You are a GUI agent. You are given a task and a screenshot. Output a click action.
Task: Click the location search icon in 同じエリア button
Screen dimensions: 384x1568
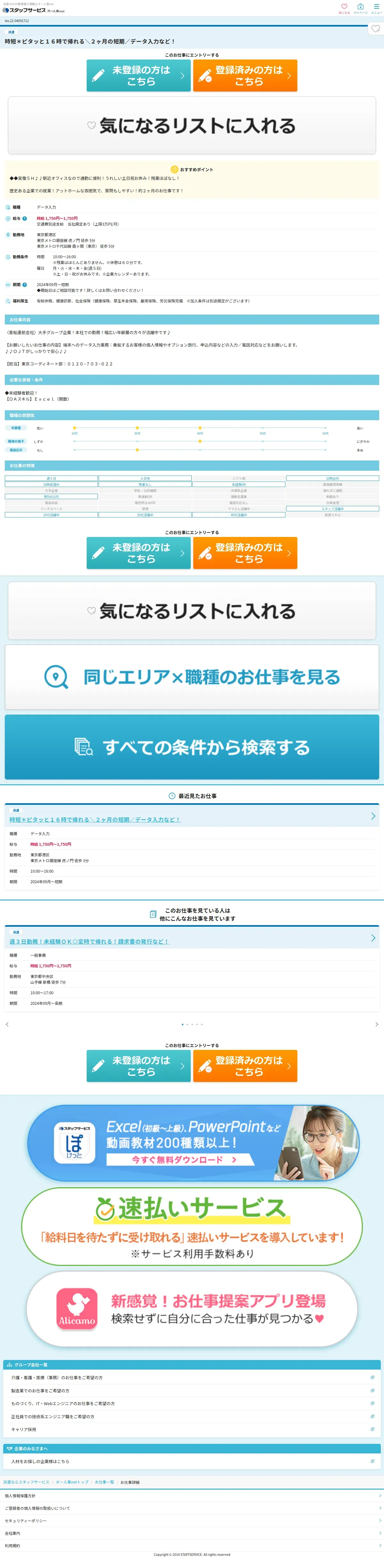[57, 677]
